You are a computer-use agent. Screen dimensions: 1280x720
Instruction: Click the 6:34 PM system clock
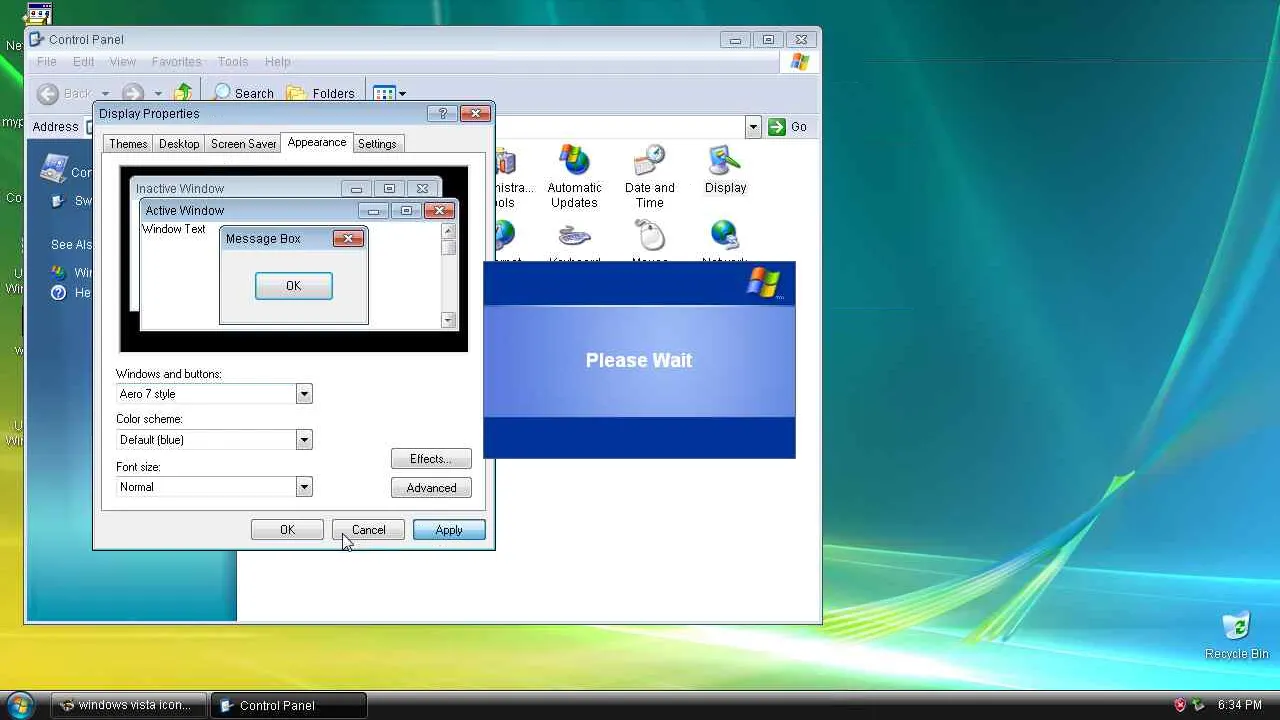1240,705
